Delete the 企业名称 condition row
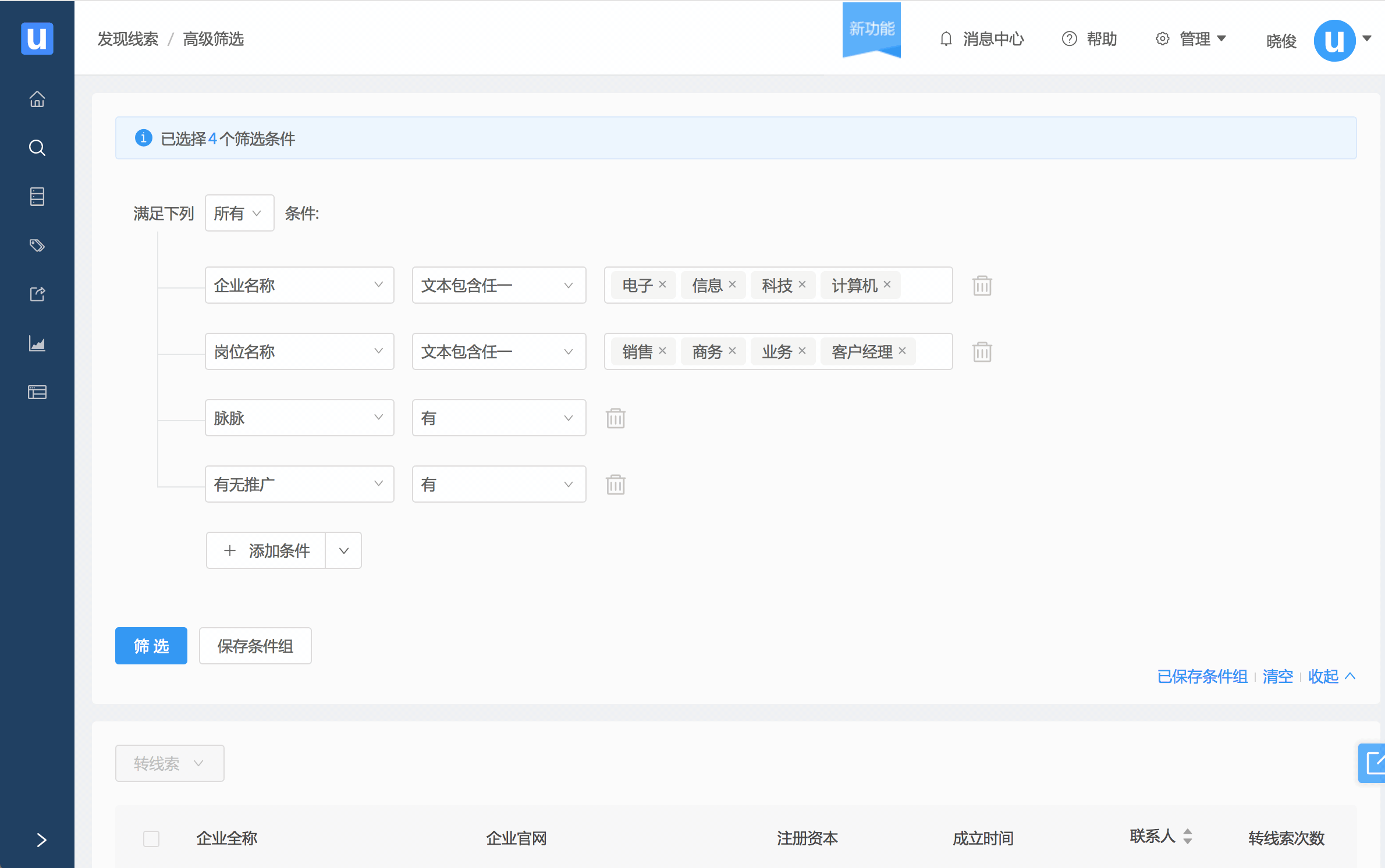 [982, 286]
